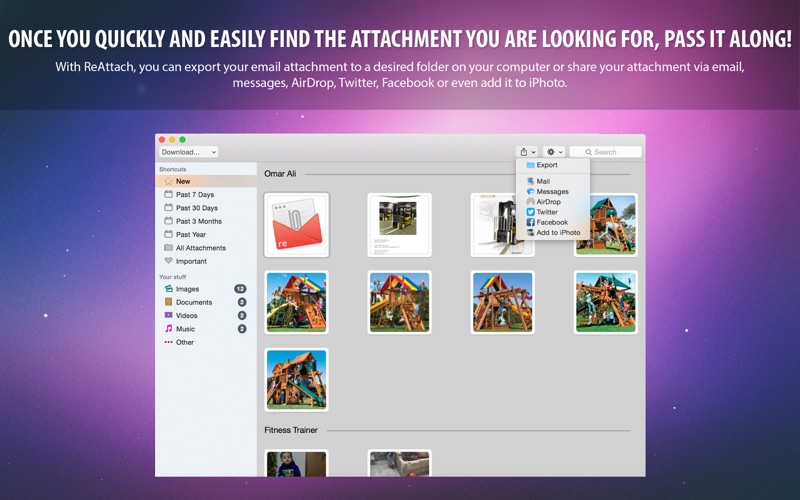Open the Download... dropdown
Viewport: 800px width, 500px height.
coord(188,152)
